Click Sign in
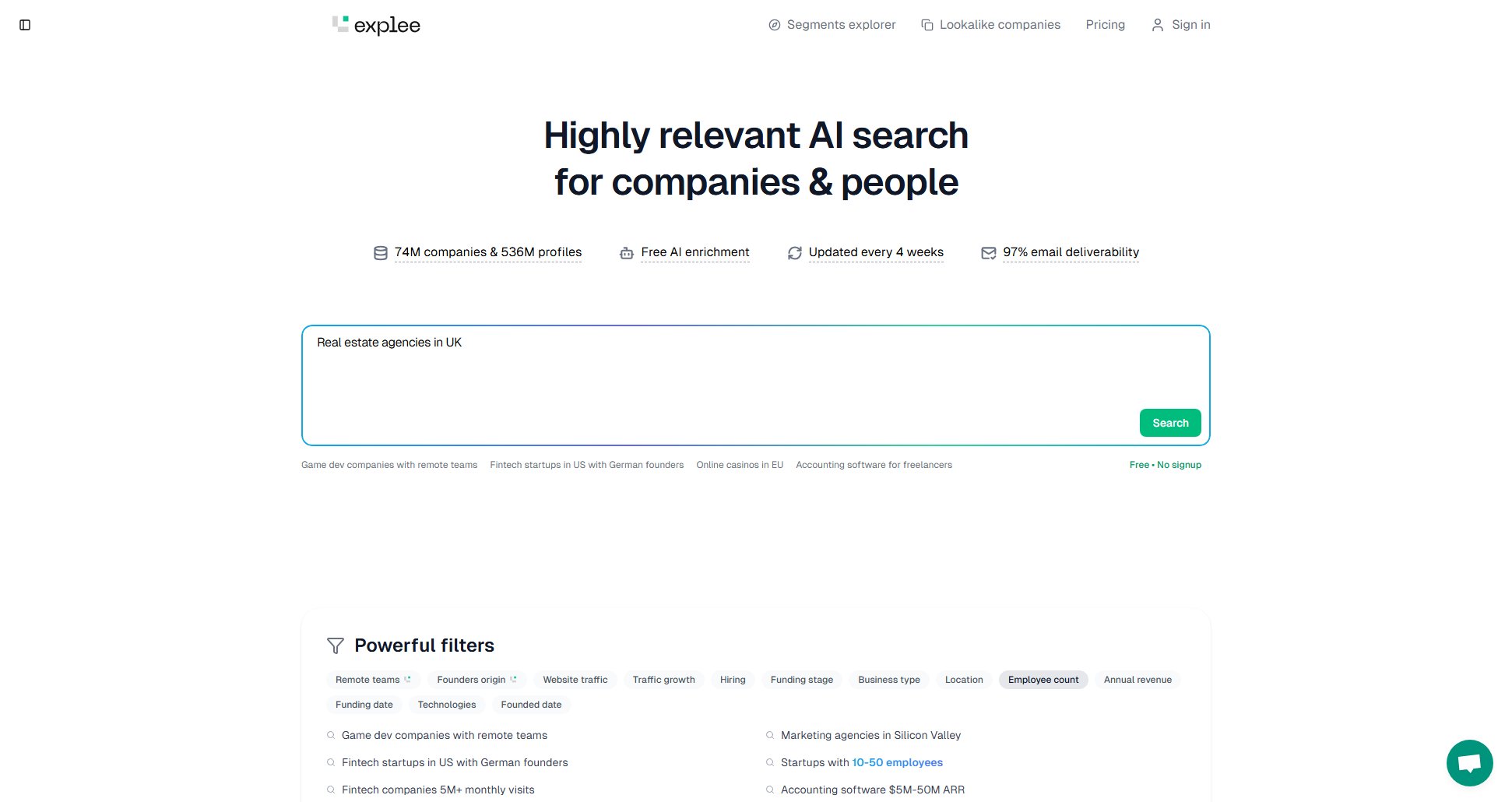The image size is (1512, 802). click(1180, 25)
